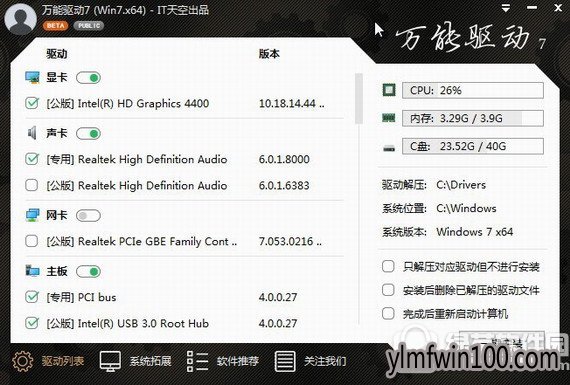Click version 6.0.1.6383 text
Image resolution: width=570 pixels, height=385 pixels.
tap(284, 185)
